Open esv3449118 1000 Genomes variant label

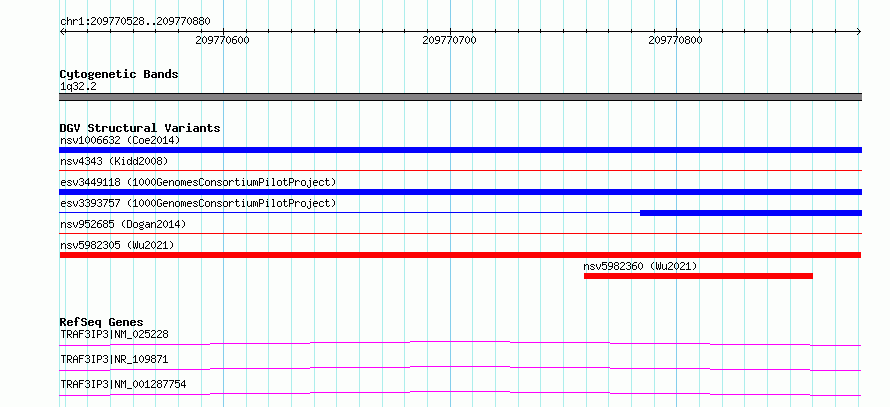[198, 182]
